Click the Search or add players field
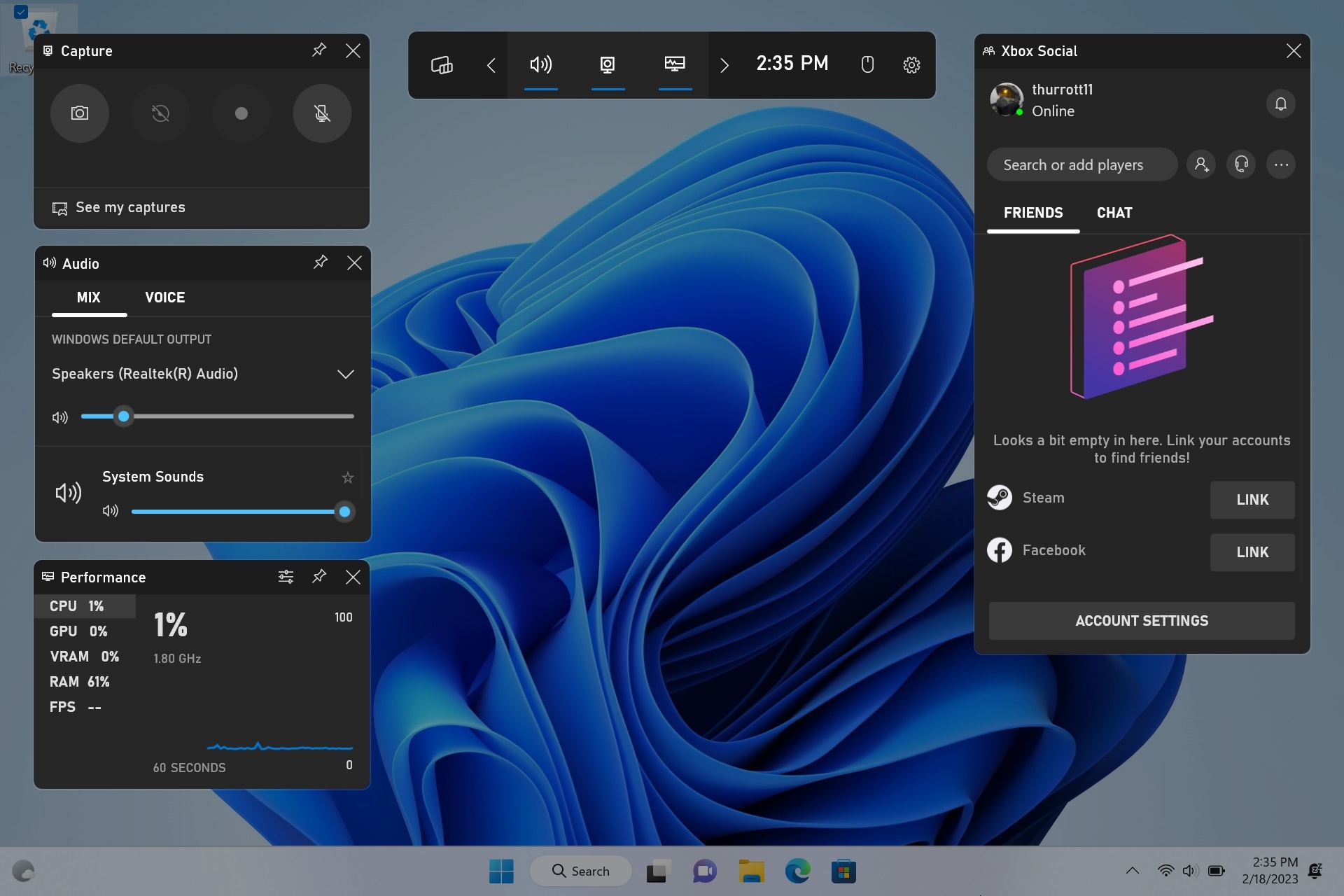The height and width of the screenshot is (896, 1344). (x=1081, y=165)
